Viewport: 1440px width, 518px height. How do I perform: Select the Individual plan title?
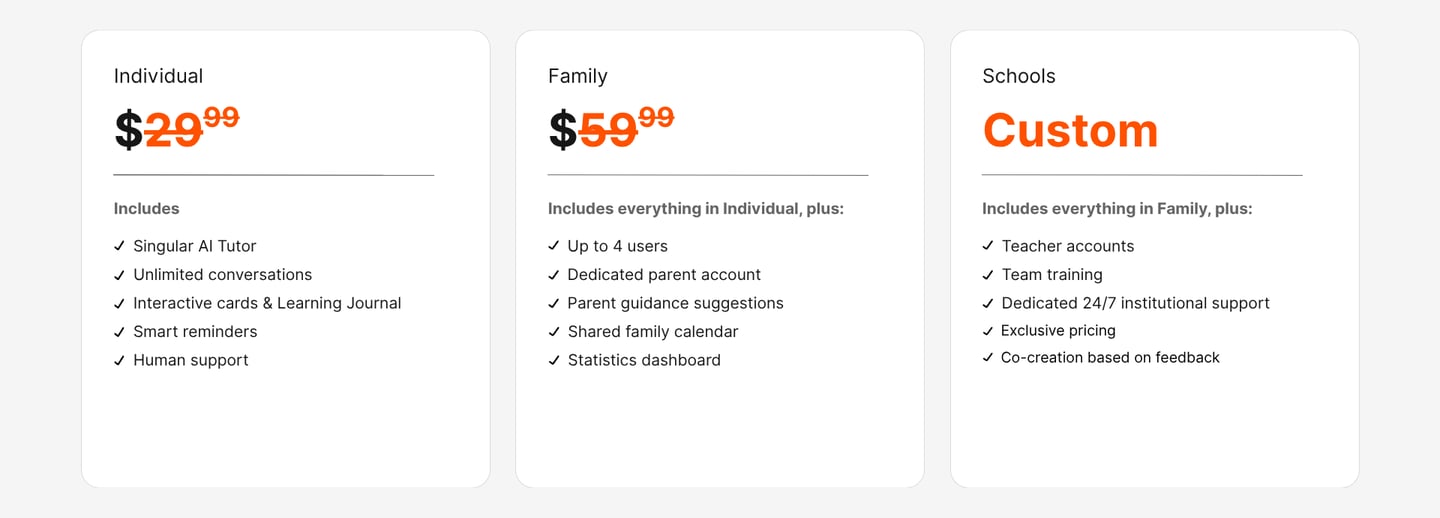158,76
